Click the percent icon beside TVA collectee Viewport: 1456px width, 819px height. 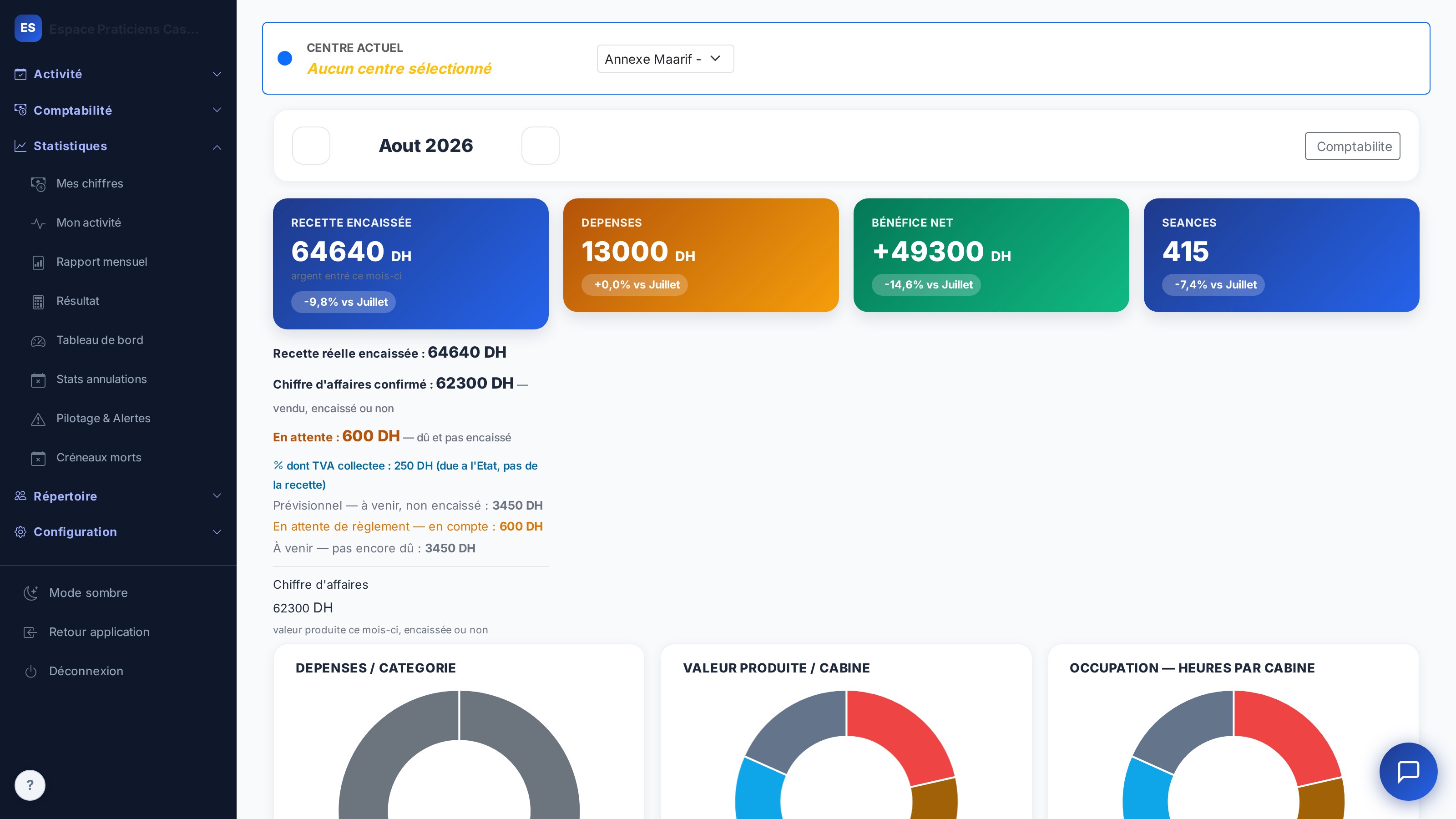[278, 465]
